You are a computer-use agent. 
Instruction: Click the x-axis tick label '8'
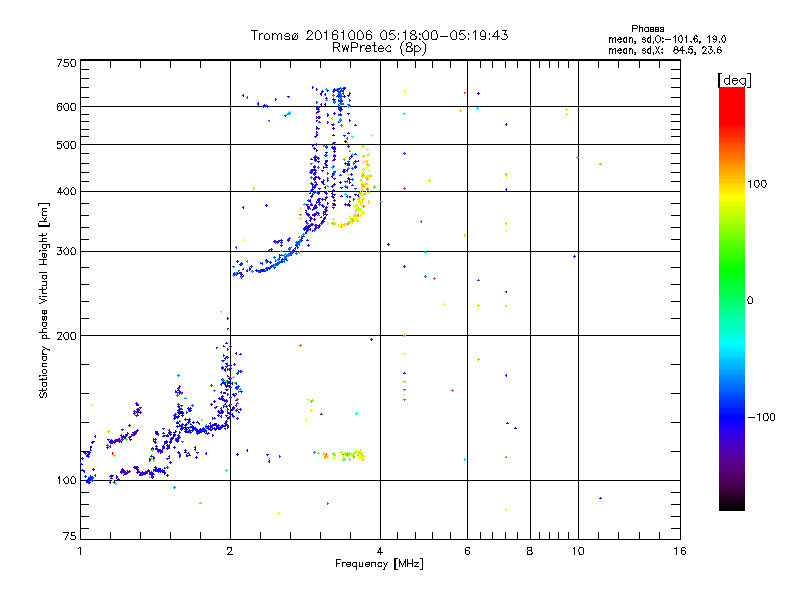coord(530,551)
